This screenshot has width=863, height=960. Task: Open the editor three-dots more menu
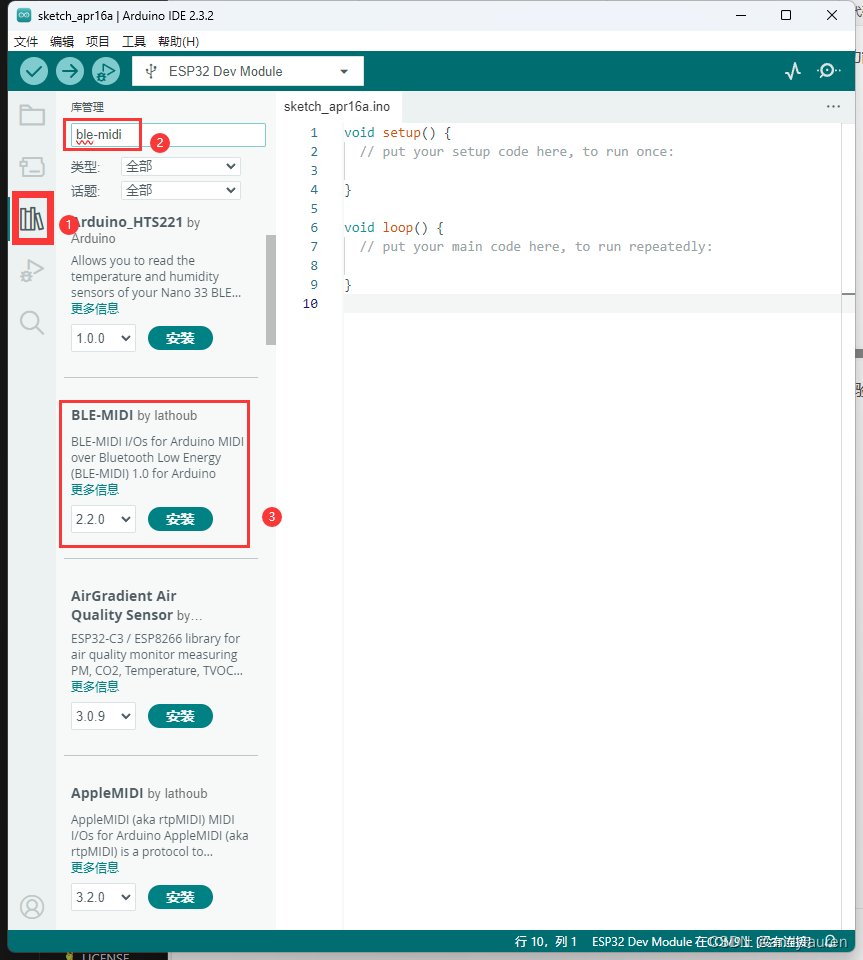833,107
